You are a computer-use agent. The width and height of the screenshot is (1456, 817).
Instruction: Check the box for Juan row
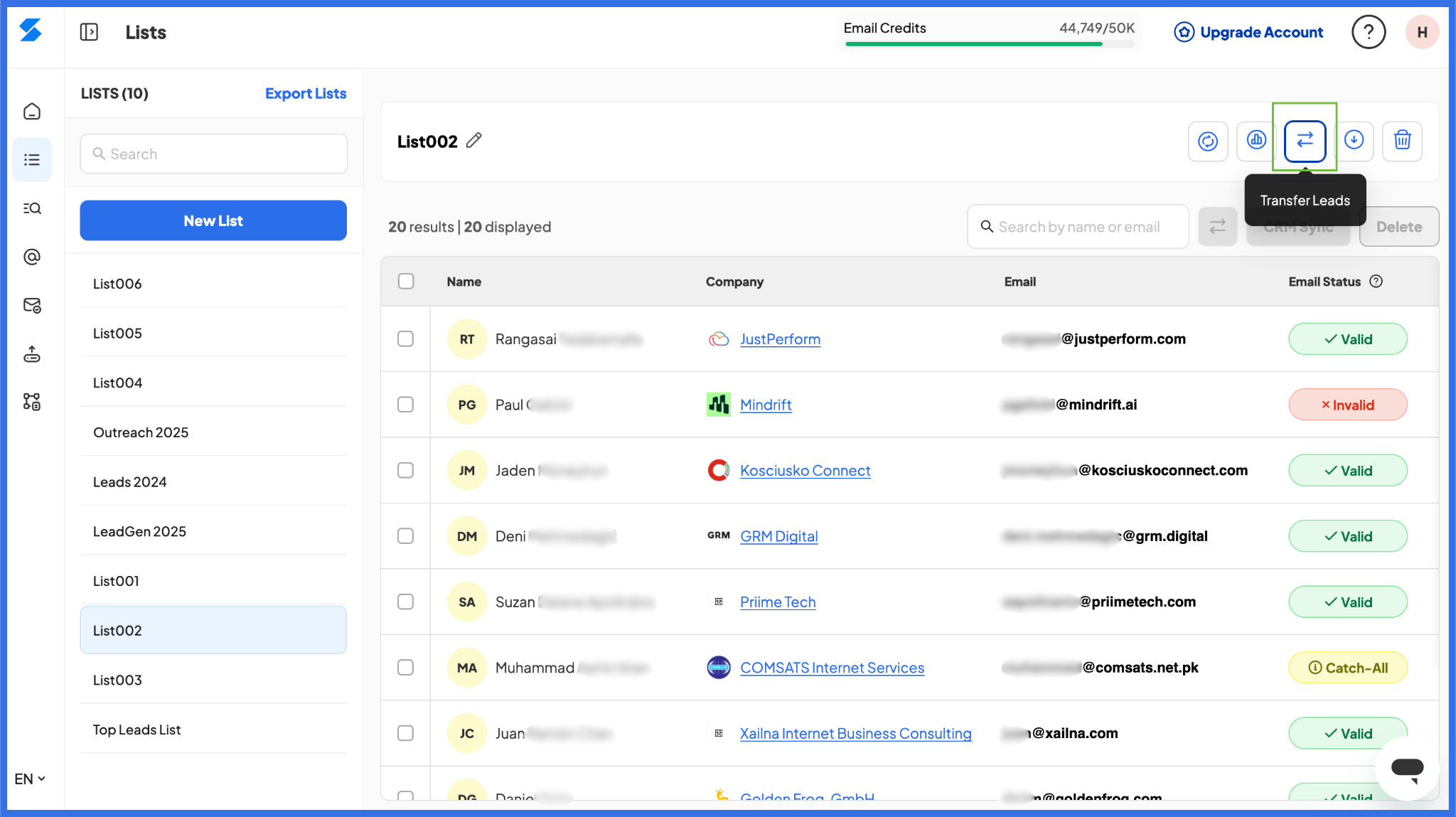[405, 733]
